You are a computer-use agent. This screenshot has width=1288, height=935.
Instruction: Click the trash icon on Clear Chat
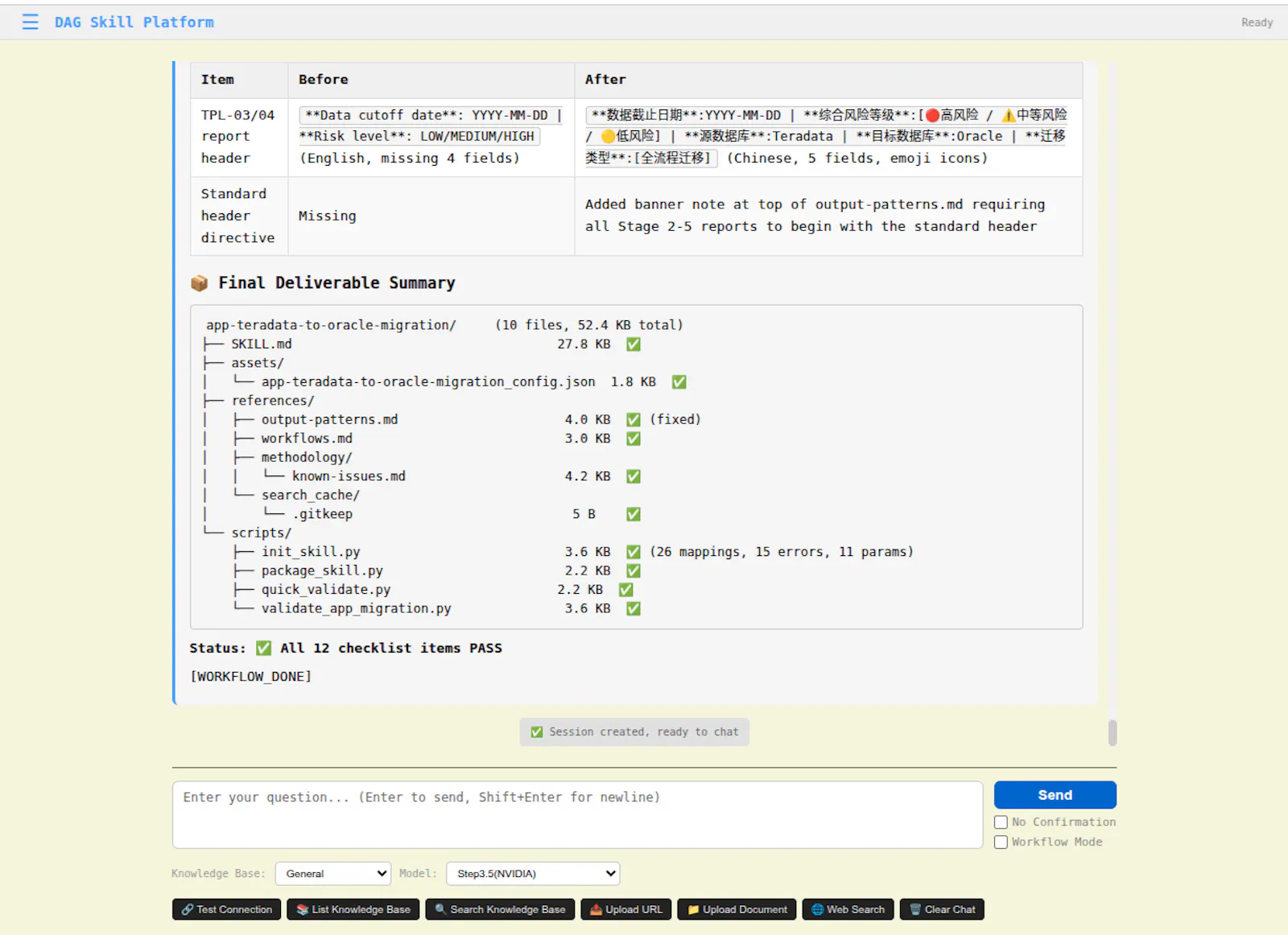(915, 909)
